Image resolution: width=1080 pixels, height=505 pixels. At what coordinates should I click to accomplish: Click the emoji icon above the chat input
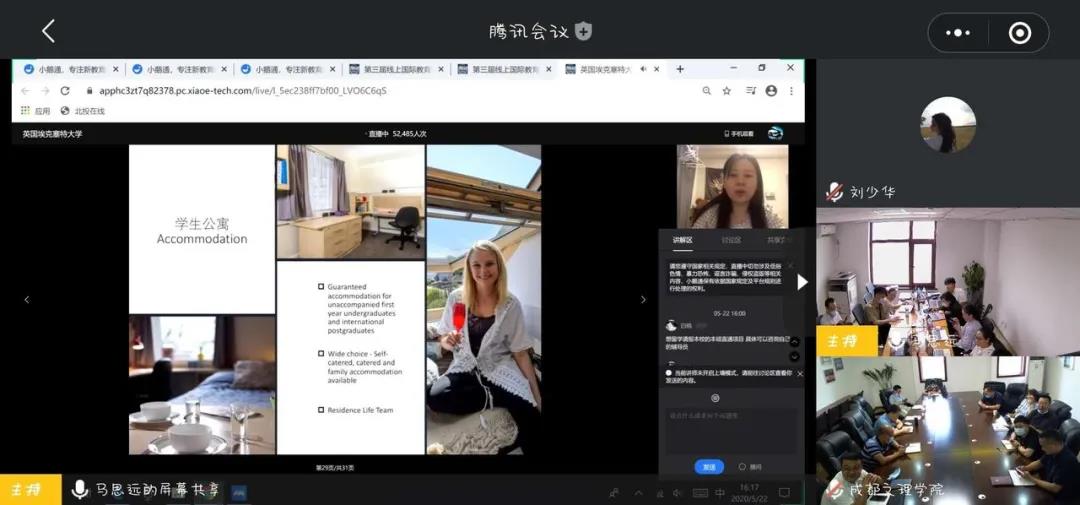pos(714,398)
